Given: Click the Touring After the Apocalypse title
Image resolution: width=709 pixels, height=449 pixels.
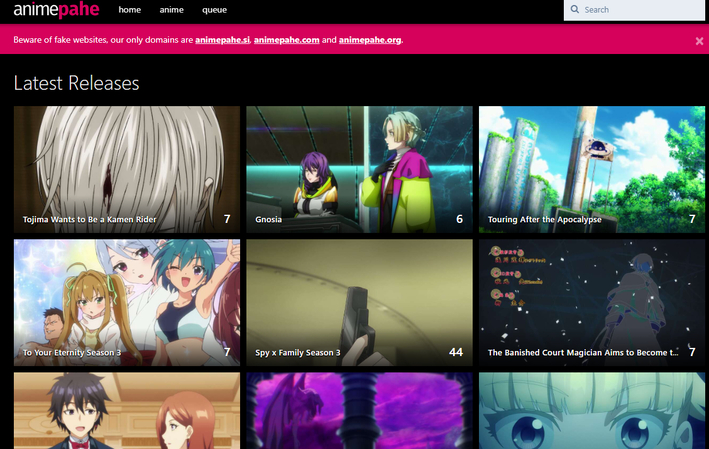Looking at the screenshot, I should pos(544,219).
